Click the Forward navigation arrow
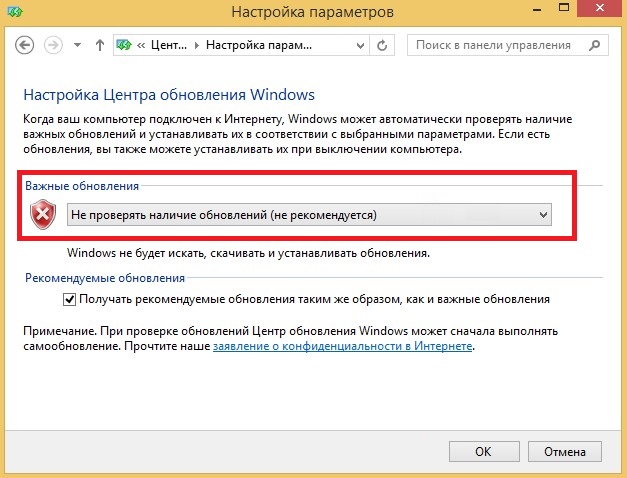This screenshot has width=627, height=478. 53,45
